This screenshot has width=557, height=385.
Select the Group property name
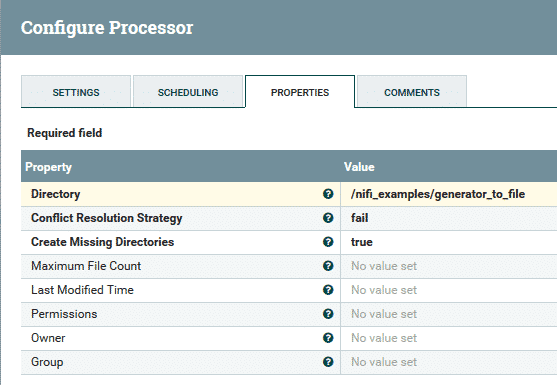pyautogui.click(x=47, y=362)
